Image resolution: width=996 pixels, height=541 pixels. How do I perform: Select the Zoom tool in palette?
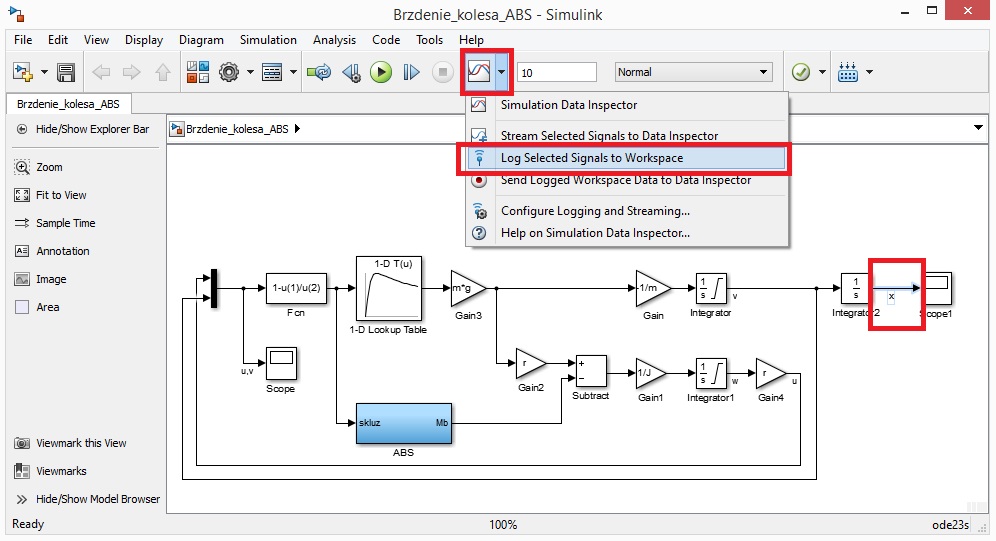pos(39,167)
